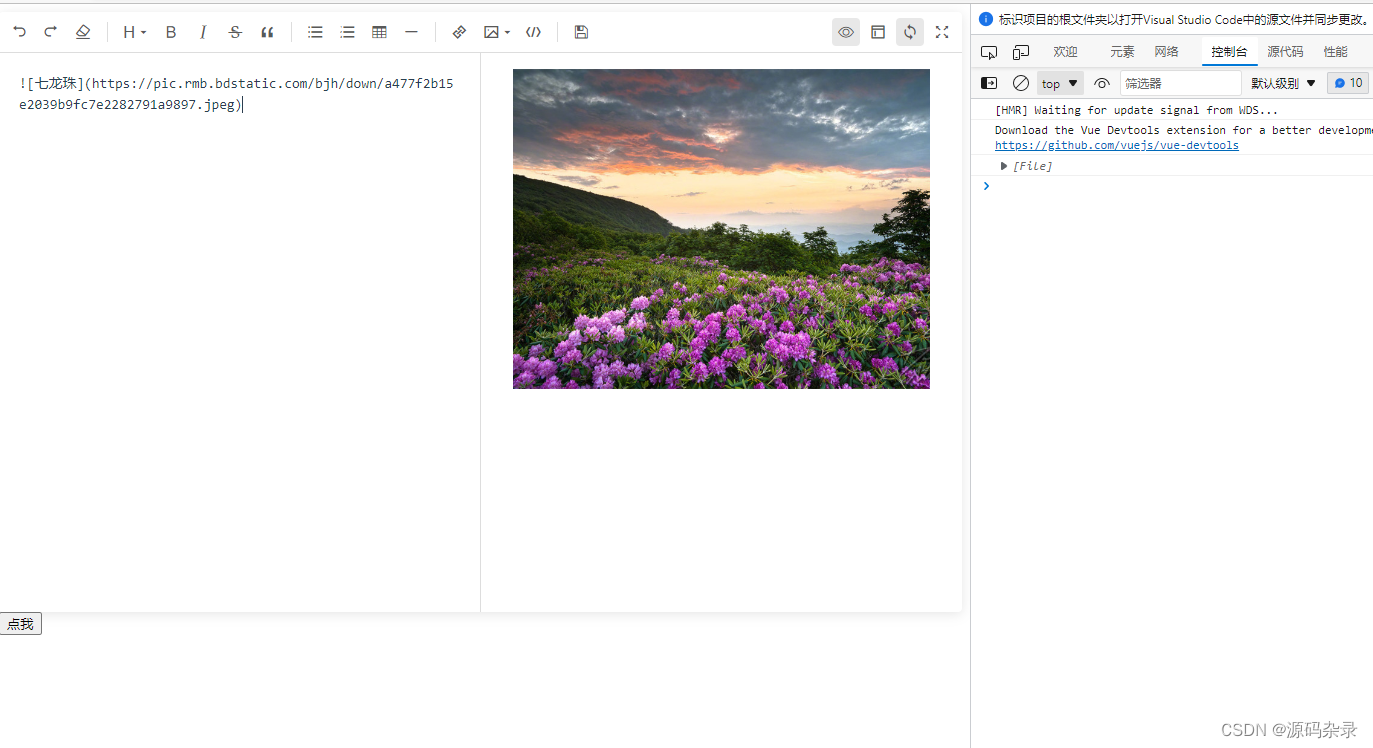Toggle the table of contents panel
This screenshot has height=748, width=1373.
click(x=878, y=32)
